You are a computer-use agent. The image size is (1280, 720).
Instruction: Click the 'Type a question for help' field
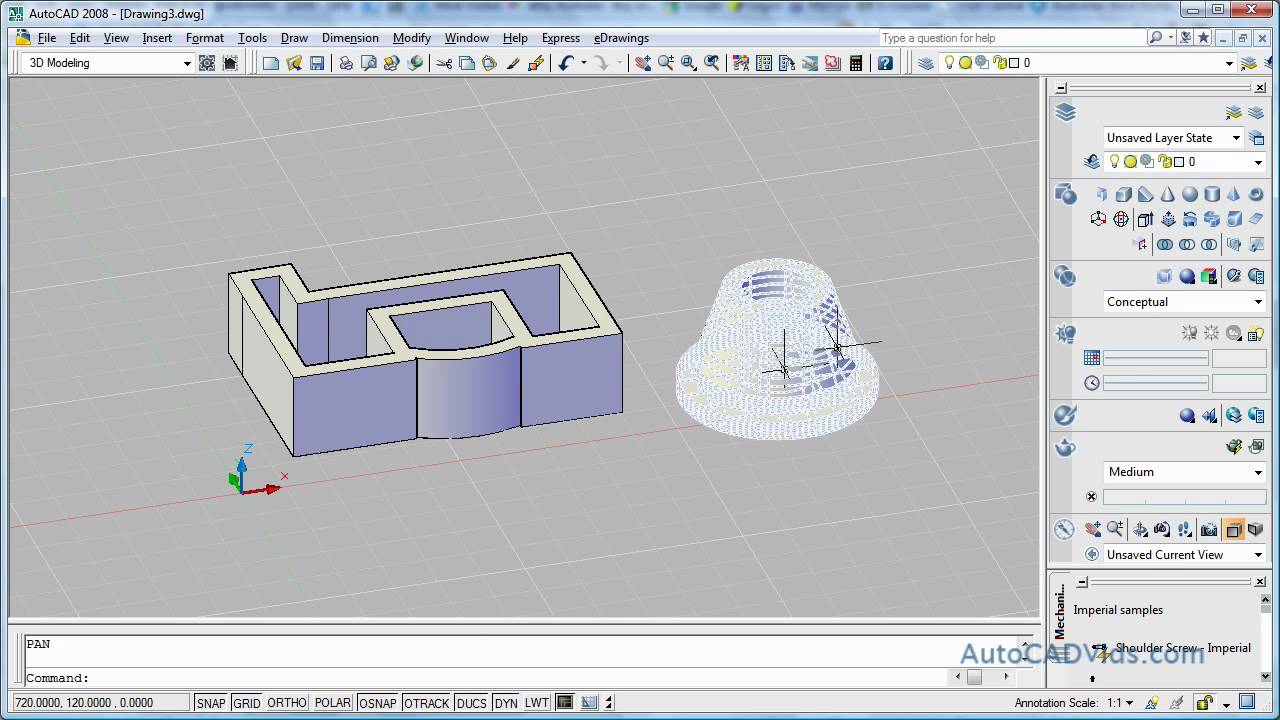pyautogui.click(x=1012, y=38)
